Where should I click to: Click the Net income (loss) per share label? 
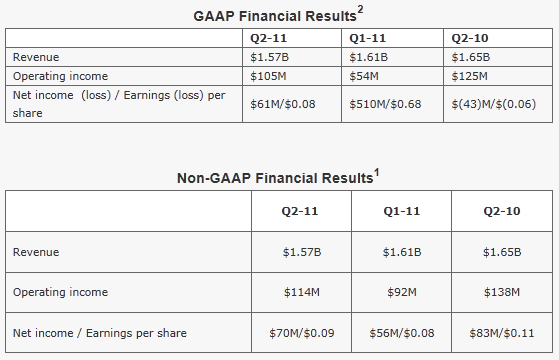(x=119, y=104)
